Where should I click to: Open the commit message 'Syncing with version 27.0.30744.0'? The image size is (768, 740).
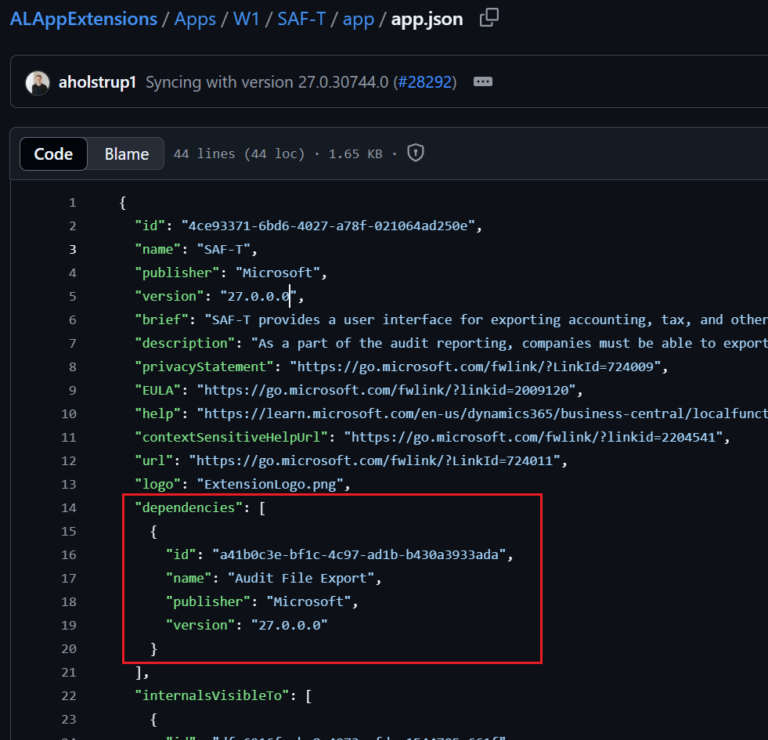267,82
